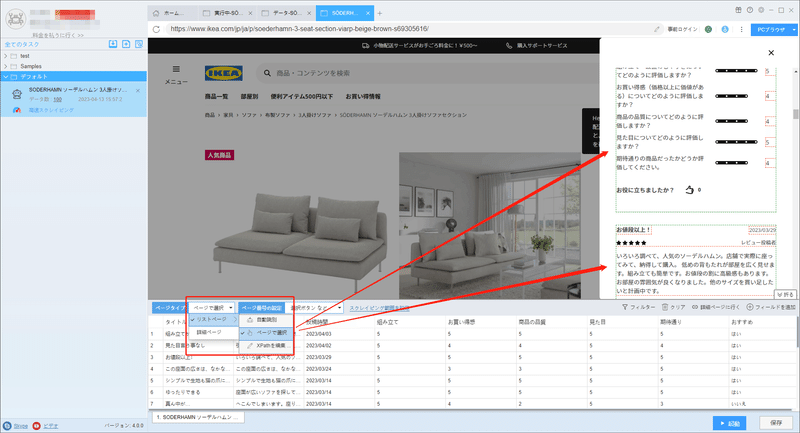The height and width of the screenshot is (433, 800).
Task: Click the ページ番号の設定 button
Action: coord(262,308)
